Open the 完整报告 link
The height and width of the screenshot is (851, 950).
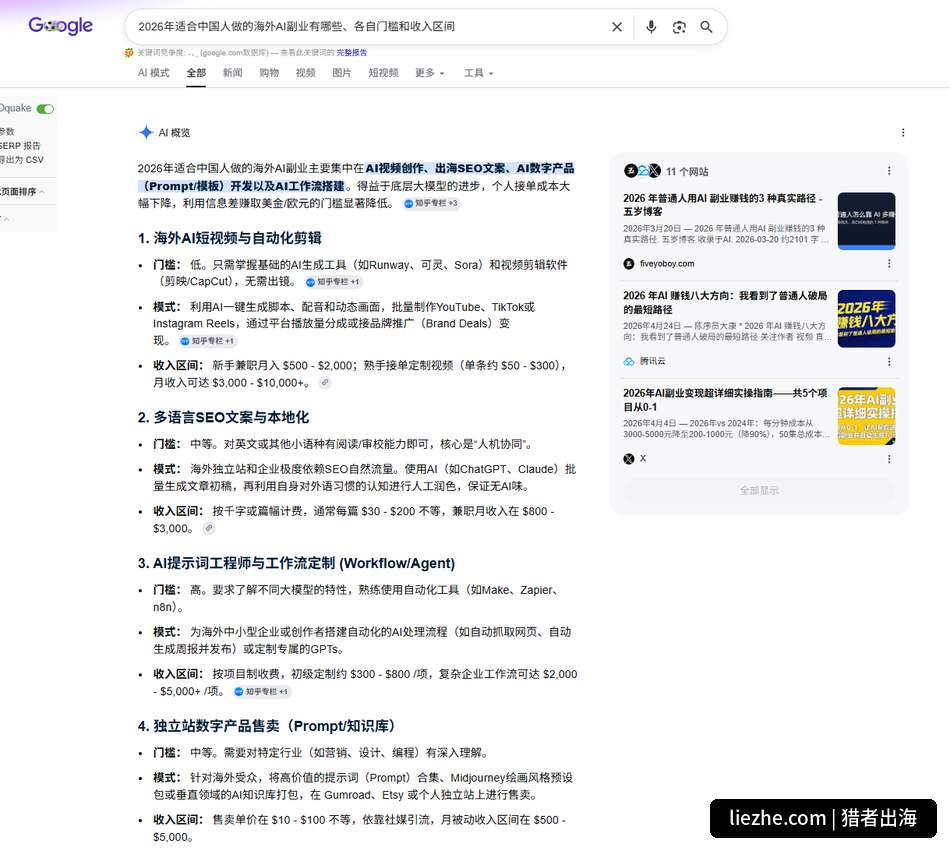click(x=351, y=53)
